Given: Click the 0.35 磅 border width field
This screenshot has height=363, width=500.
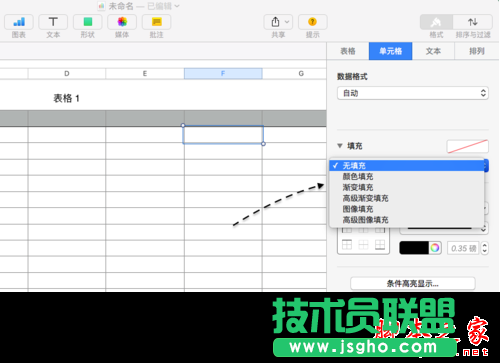Looking at the screenshot, I should pyautogui.click(x=463, y=248).
